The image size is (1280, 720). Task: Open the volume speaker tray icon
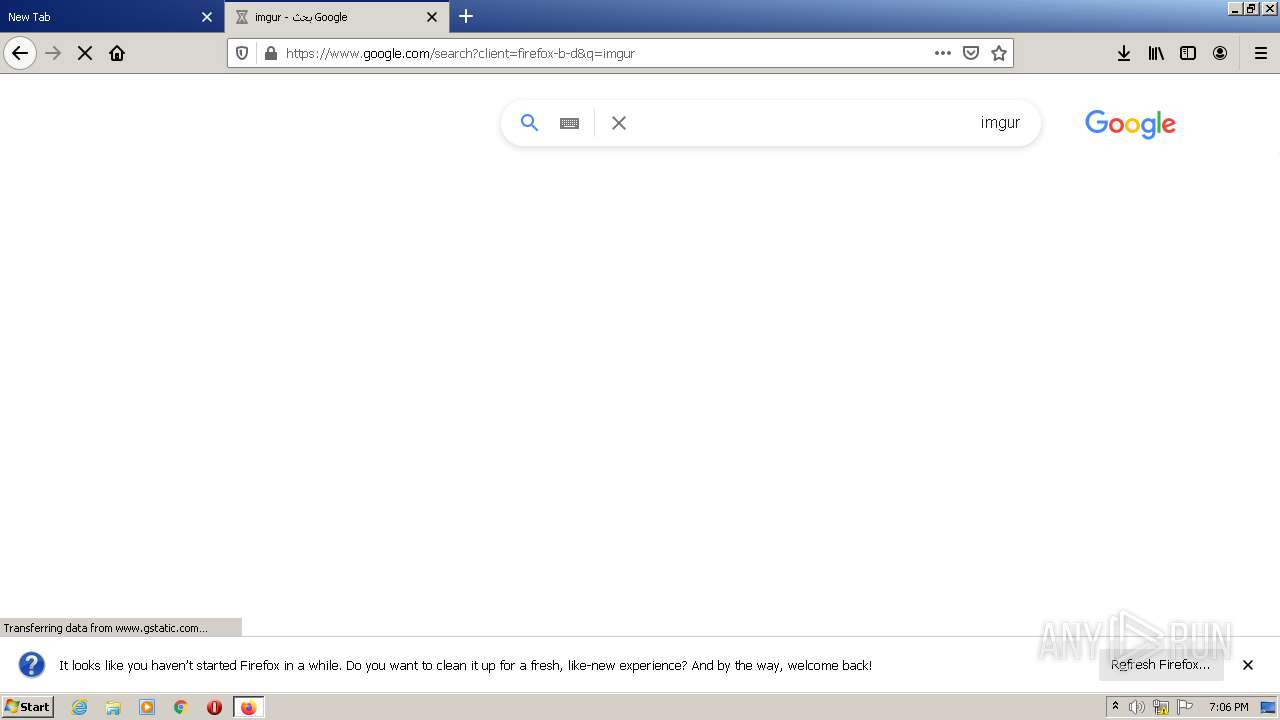coord(1137,707)
